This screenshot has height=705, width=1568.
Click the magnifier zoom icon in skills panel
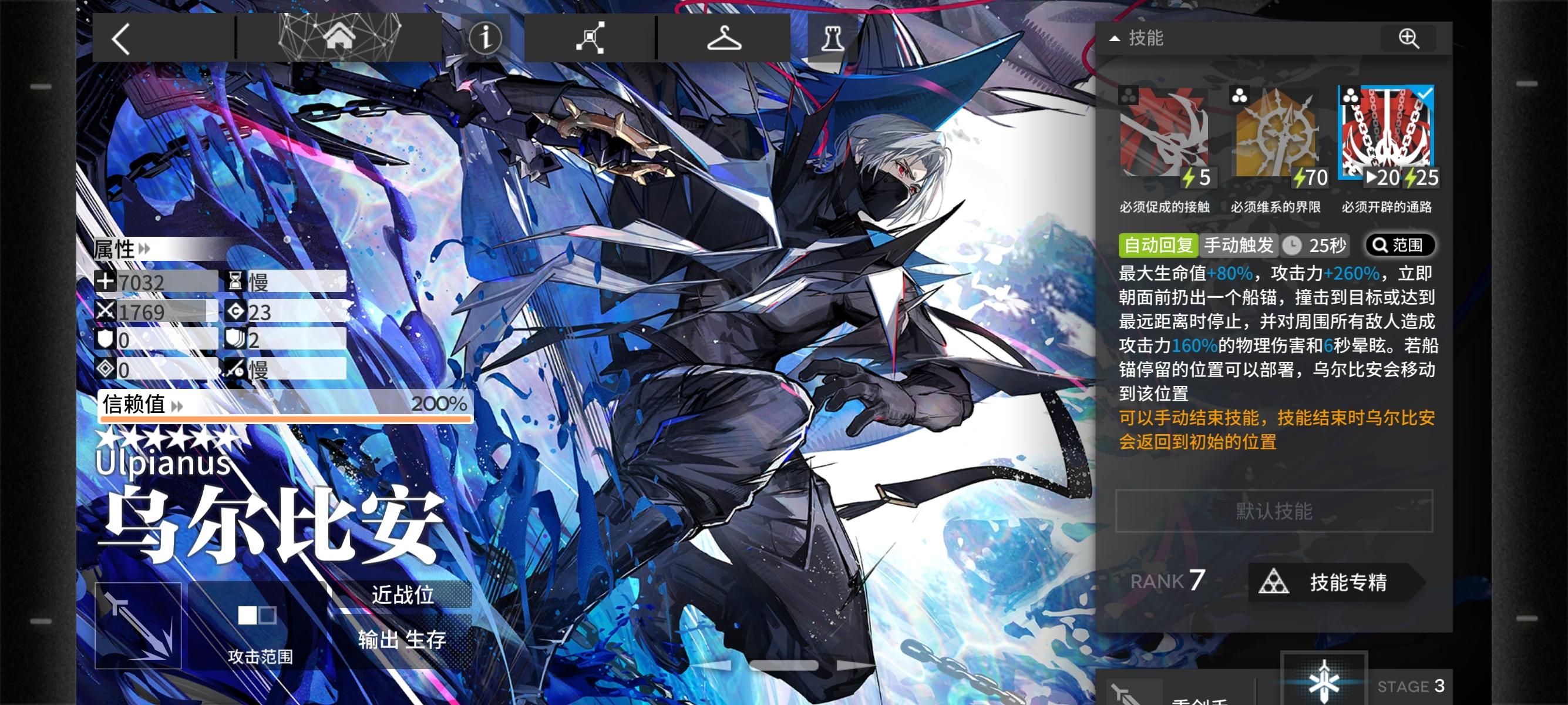pos(1408,38)
